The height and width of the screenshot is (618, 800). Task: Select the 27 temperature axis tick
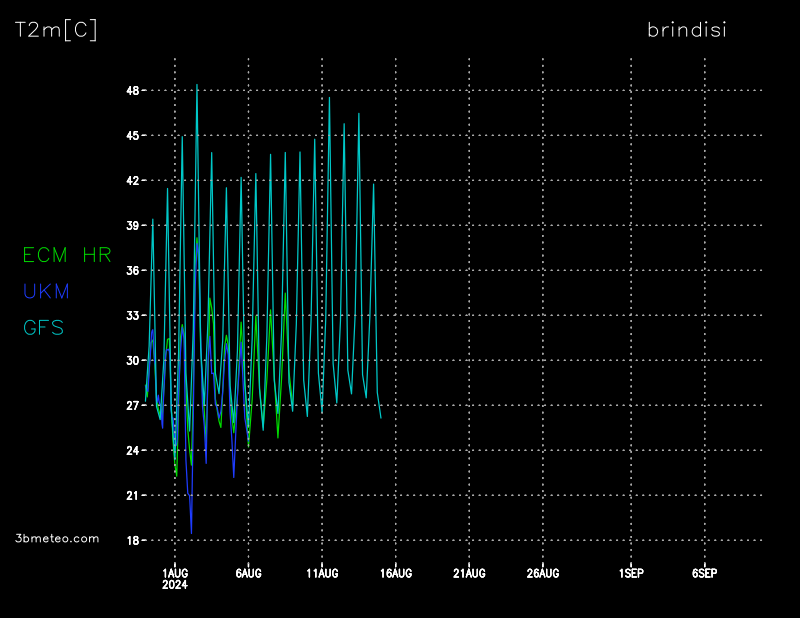[132, 406]
